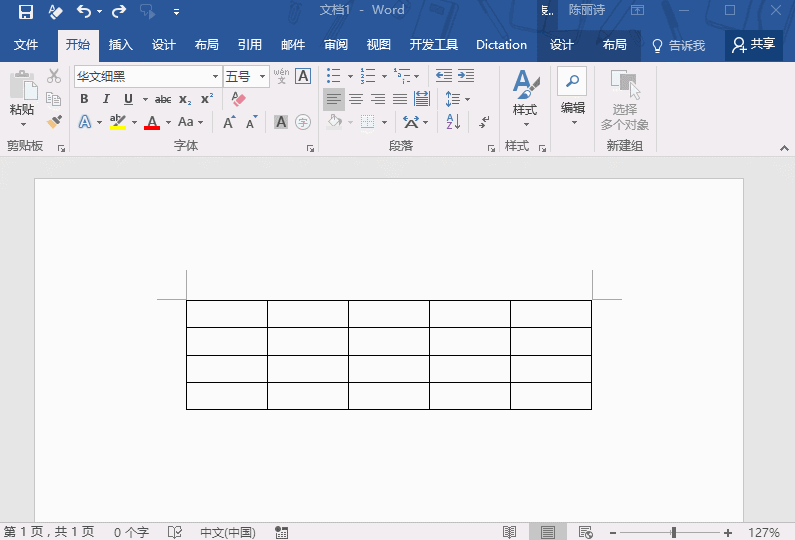Toggle subscript formatting
This screenshot has width=795, height=540.
click(x=185, y=99)
